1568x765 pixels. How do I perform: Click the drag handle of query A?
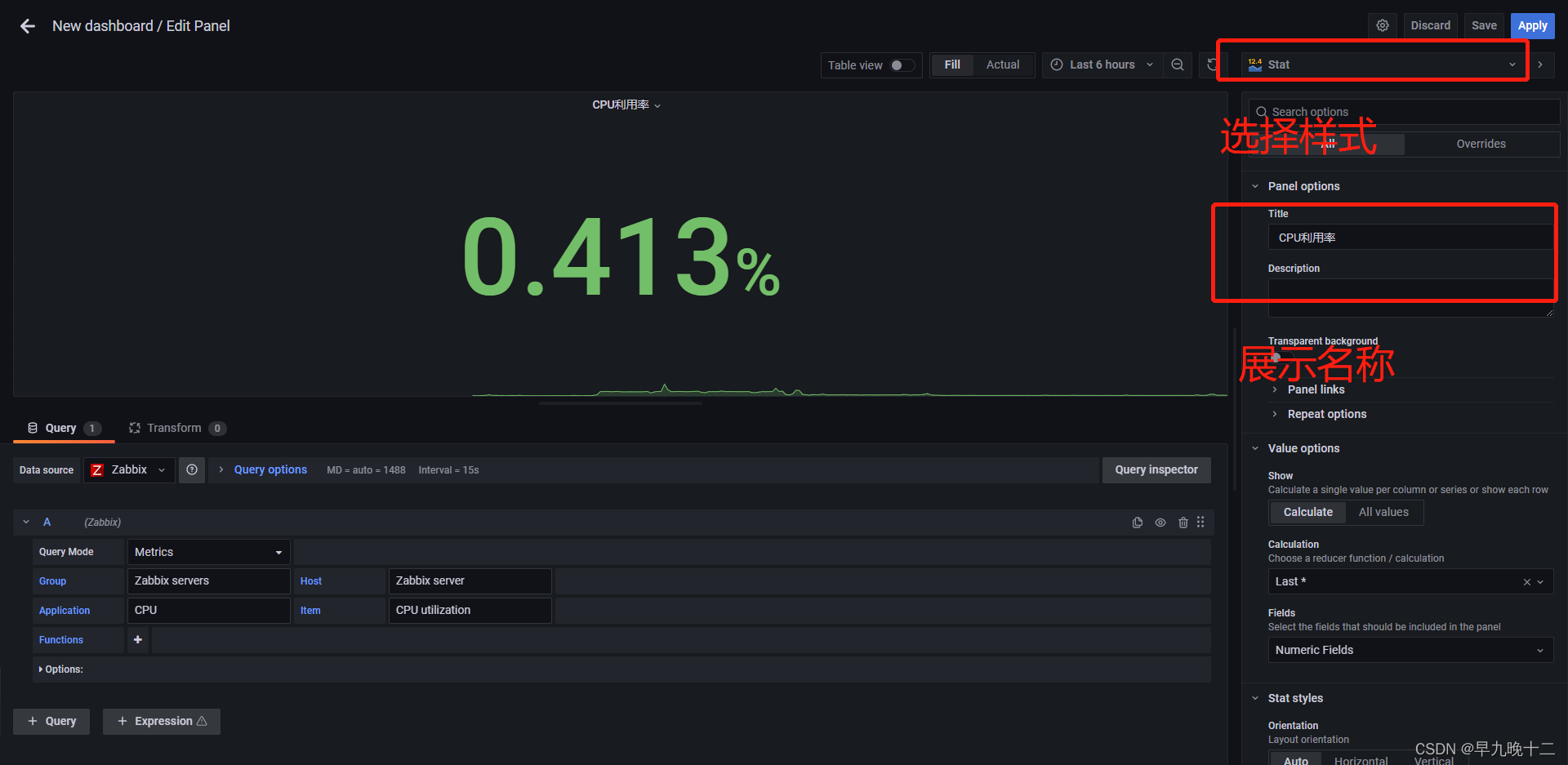click(x=1200, y=523)
